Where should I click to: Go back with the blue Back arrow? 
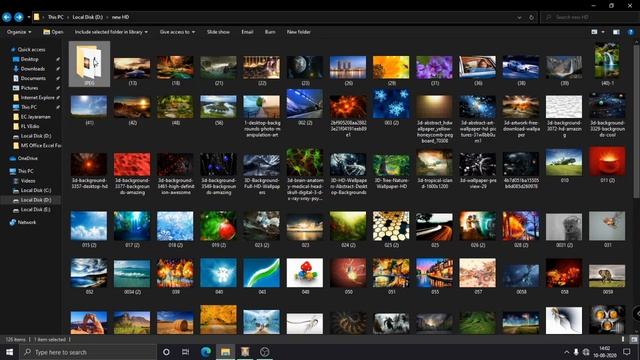click(x=7, y=17)
